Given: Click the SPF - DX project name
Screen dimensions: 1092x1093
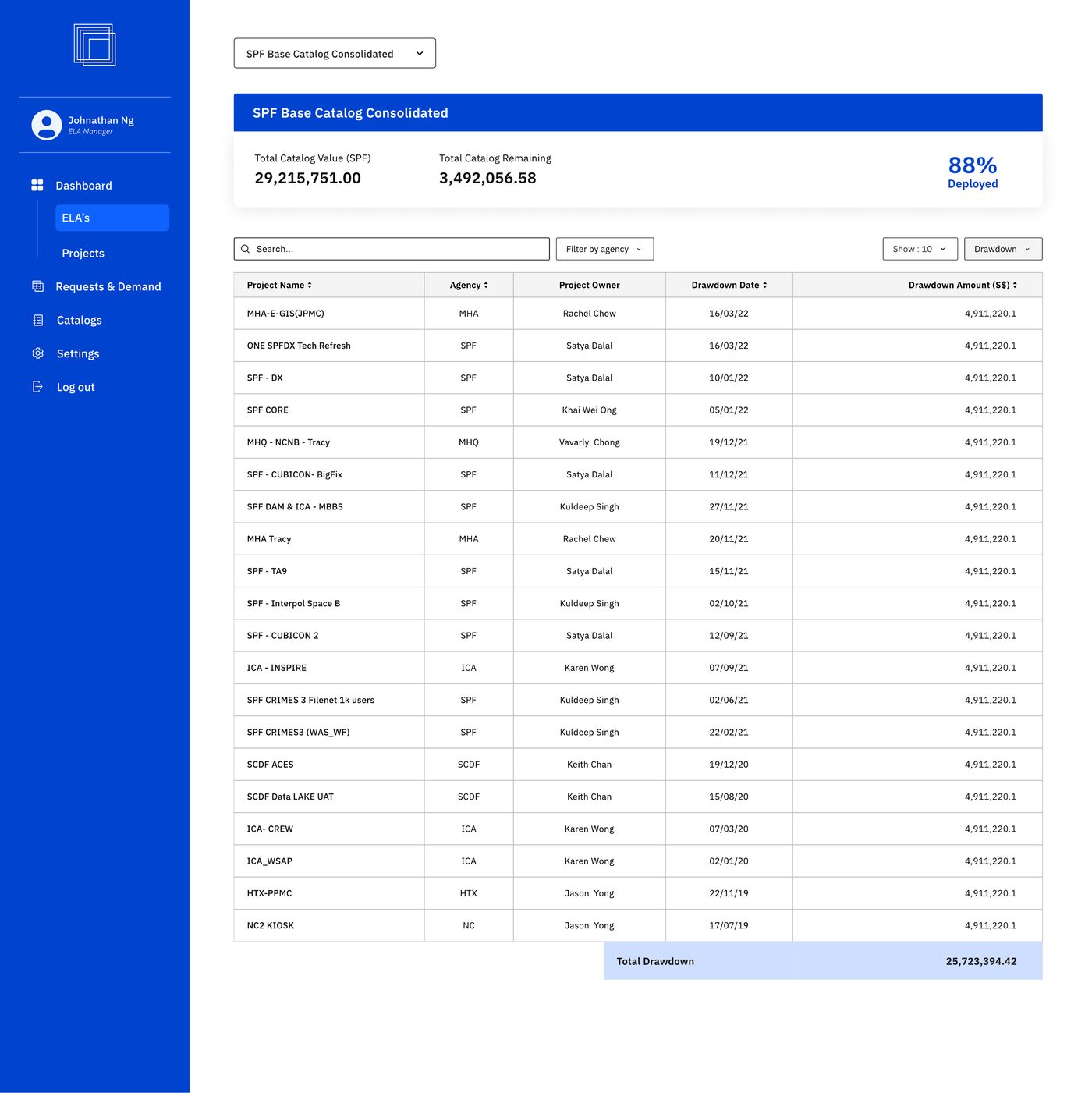Looking at the screenshot, I should coord(264,378).
